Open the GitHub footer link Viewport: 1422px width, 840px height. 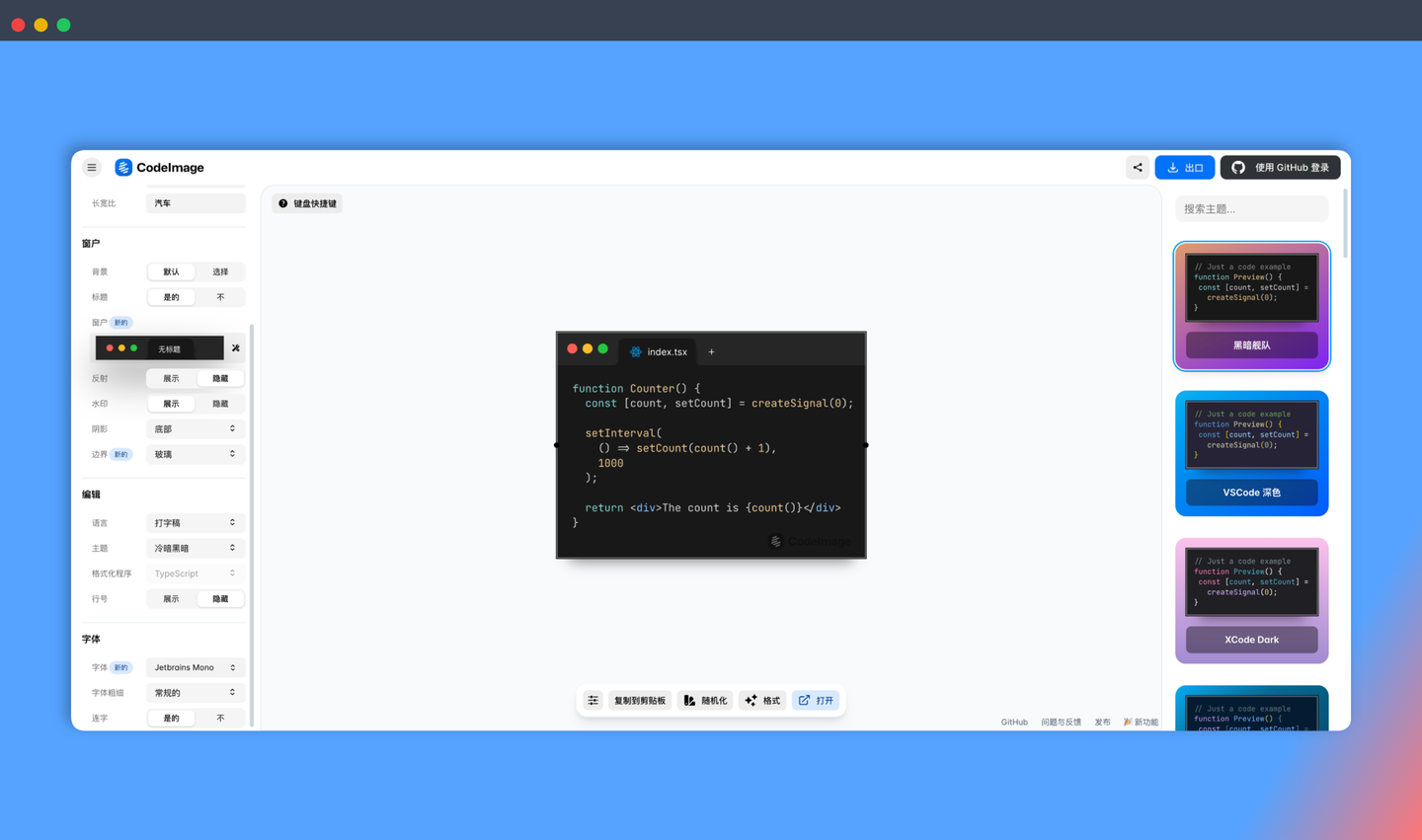pos(1014,723)
